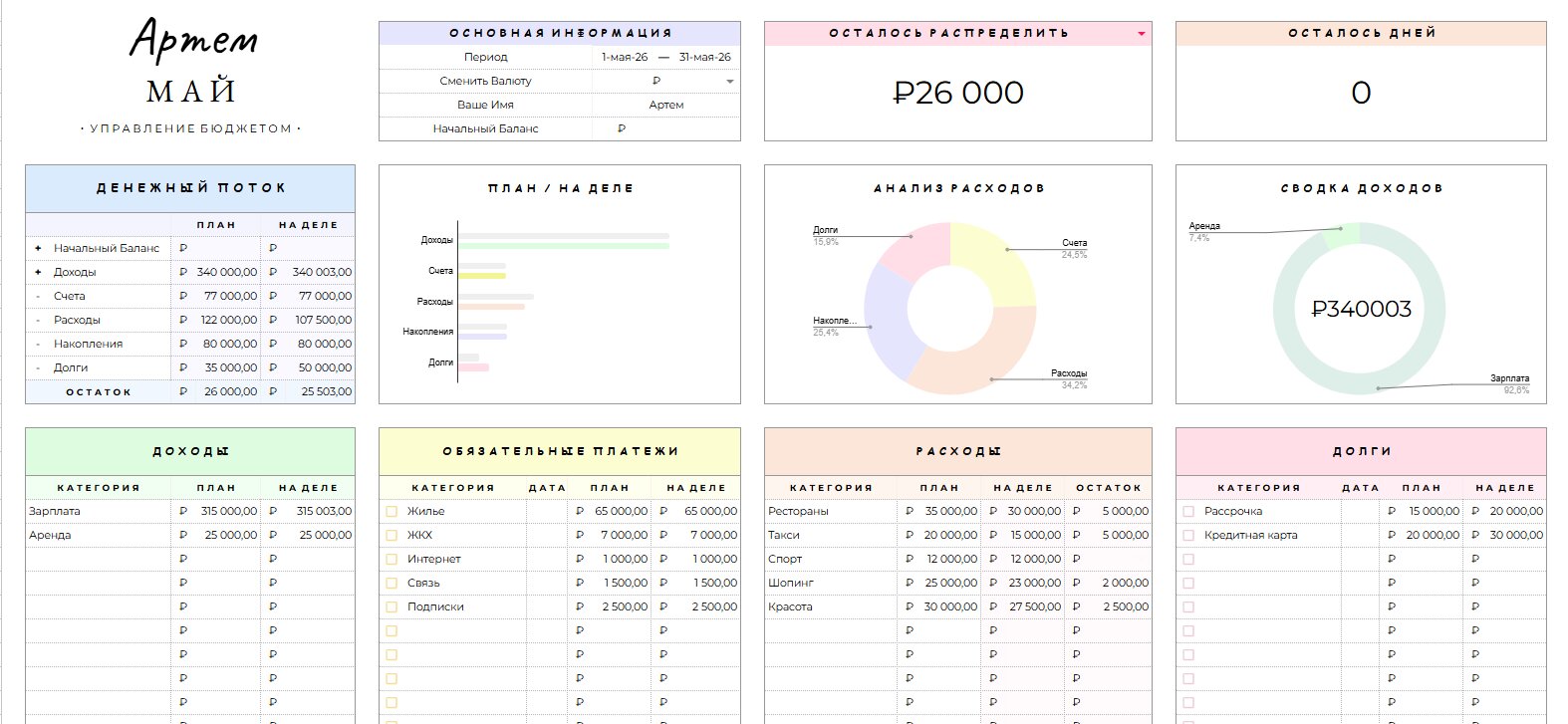Screen dimensions: 1568x724
Task: Select Шопинг остаток value 2 000,00
Action: point(1125,583)
